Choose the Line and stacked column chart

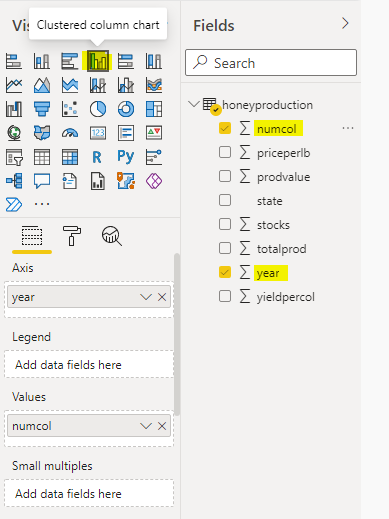98,85
